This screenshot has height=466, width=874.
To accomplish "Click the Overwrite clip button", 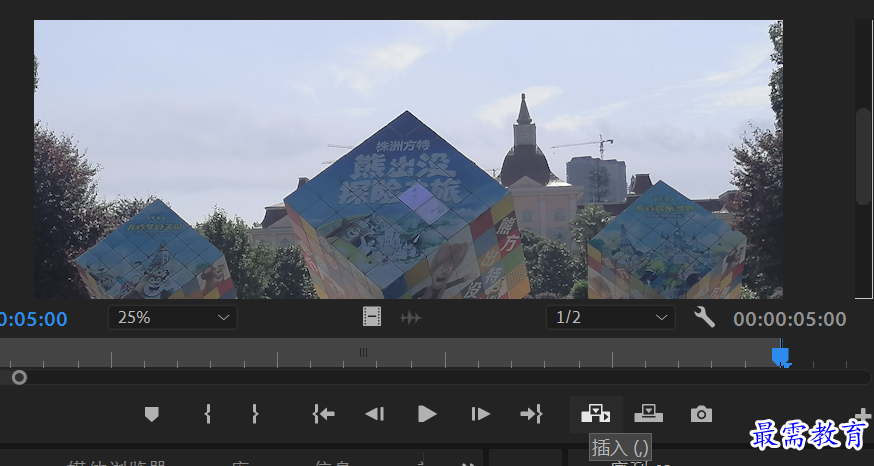I will point(648,414).
